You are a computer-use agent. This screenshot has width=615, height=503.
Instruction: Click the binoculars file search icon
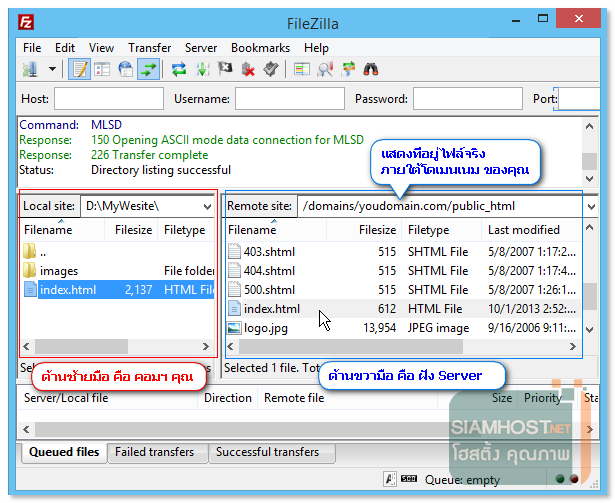tap(371, 69)
